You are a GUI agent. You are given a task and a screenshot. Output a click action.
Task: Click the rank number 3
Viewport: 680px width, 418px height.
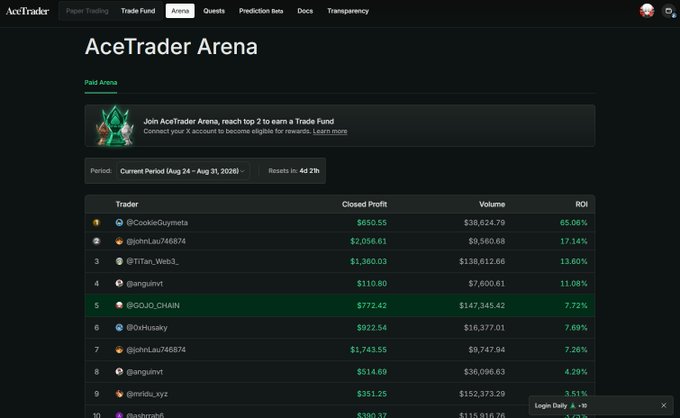[96, 261]
